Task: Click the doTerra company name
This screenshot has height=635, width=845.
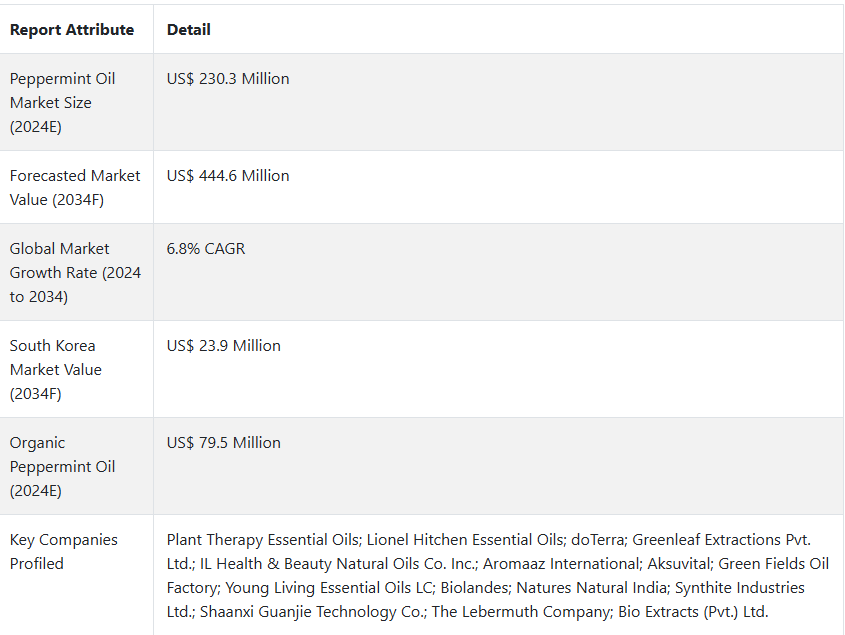Action: tap(597, 540)
